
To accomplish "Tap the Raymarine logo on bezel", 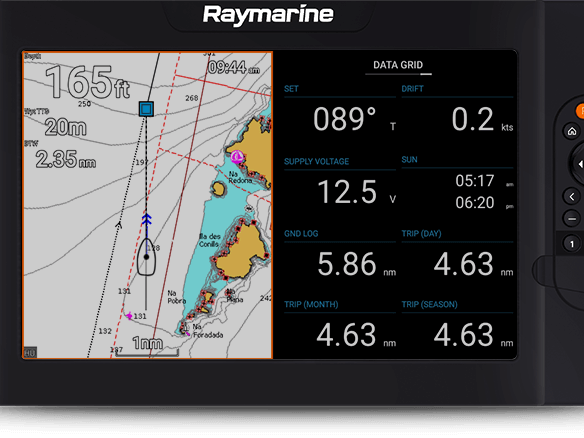I will 268,15.
